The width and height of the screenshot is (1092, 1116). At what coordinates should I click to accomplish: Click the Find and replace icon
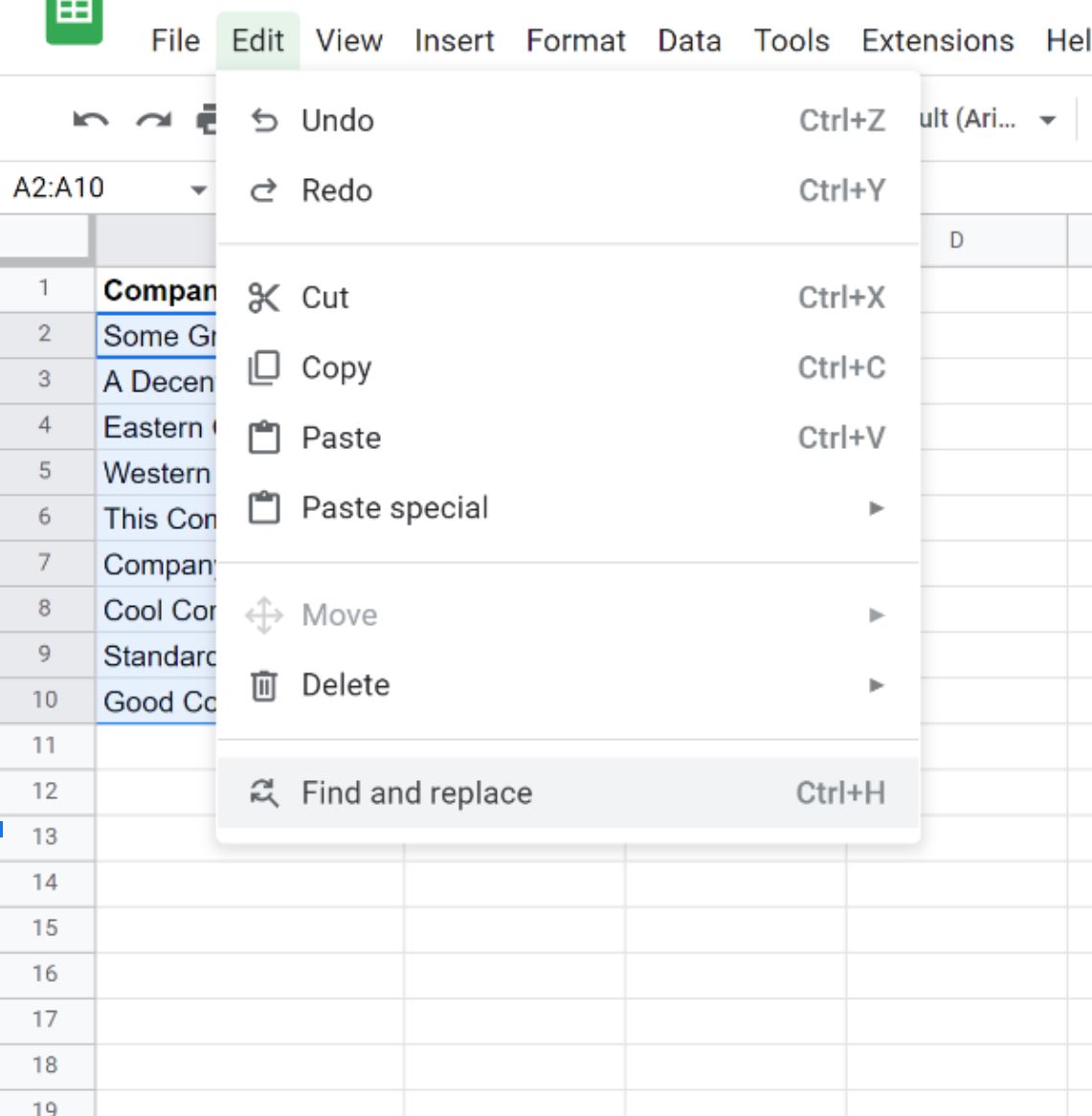[x=264, y=792]
